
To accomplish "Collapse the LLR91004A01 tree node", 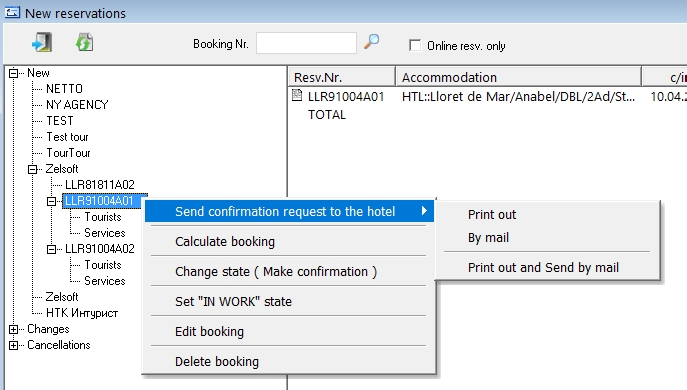I will 52,201.
